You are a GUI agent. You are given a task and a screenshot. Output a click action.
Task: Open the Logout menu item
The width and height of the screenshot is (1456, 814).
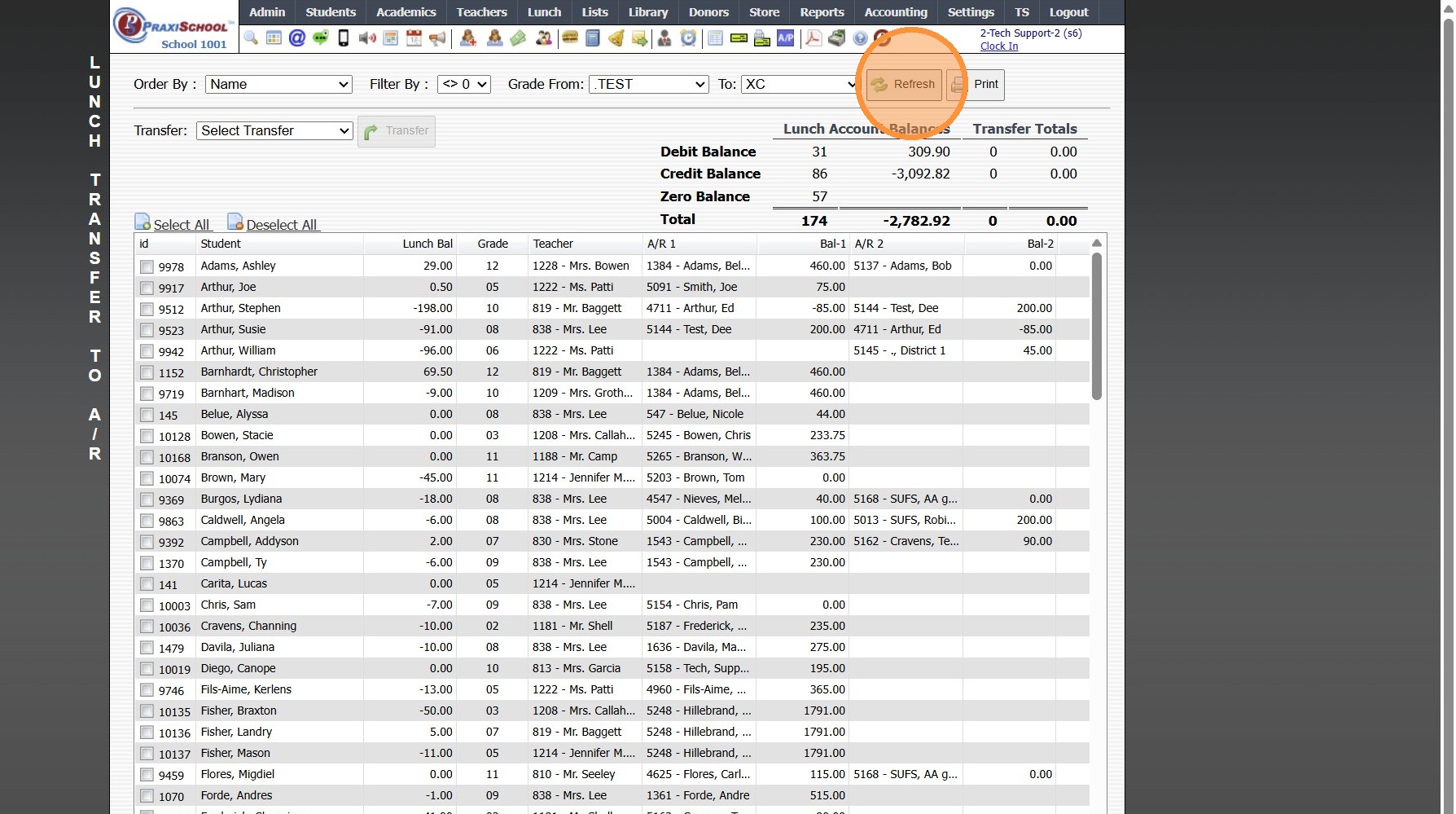coord(1068,12)
